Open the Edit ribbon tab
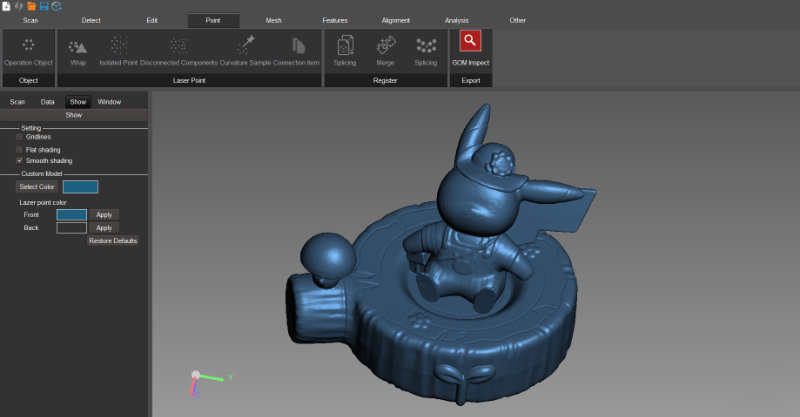Viewport: 800px width, 417px height. [x=152, y=20]
